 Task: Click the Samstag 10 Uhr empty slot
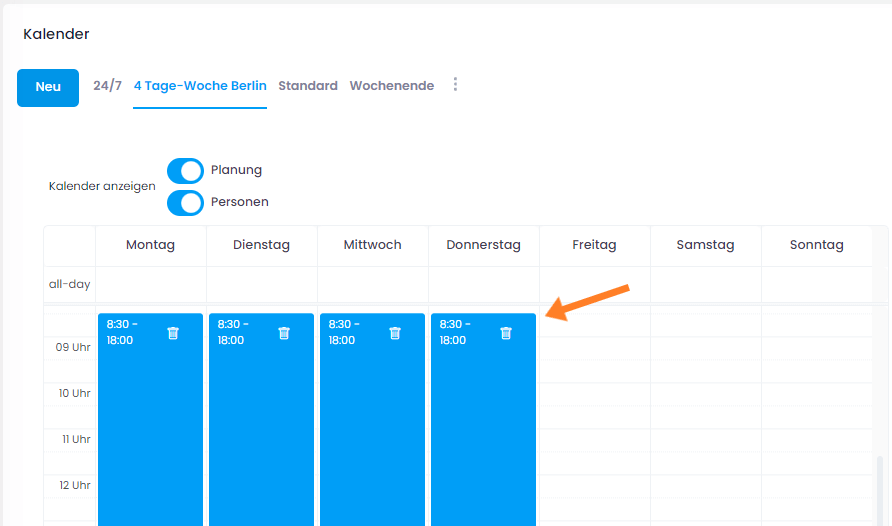705,405
